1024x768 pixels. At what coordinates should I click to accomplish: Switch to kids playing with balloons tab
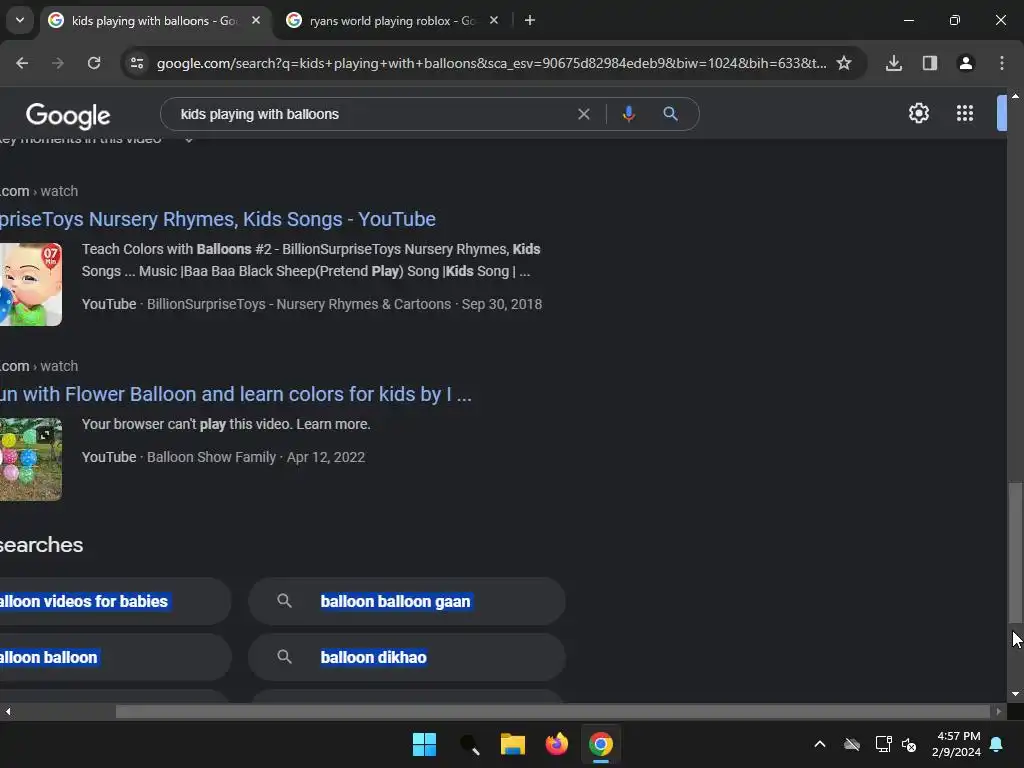click(x=155, y=21)
